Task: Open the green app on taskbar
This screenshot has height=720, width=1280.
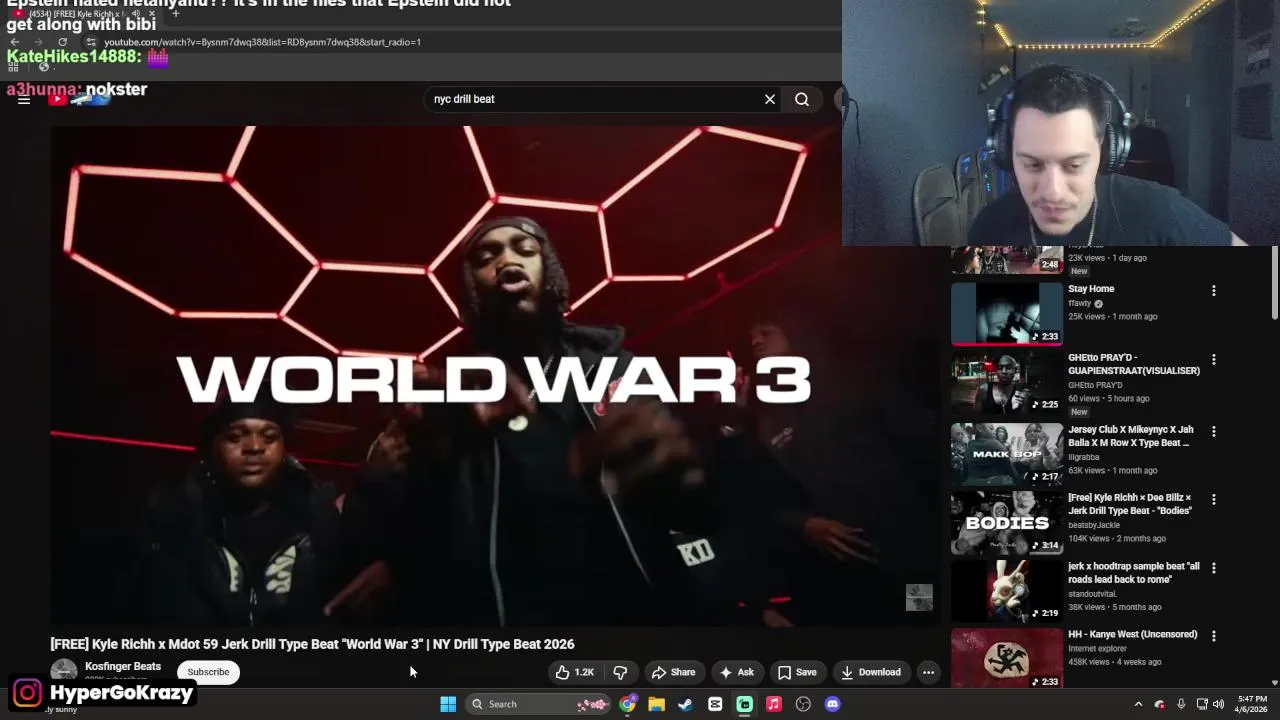Action: (x=744, y=704)
